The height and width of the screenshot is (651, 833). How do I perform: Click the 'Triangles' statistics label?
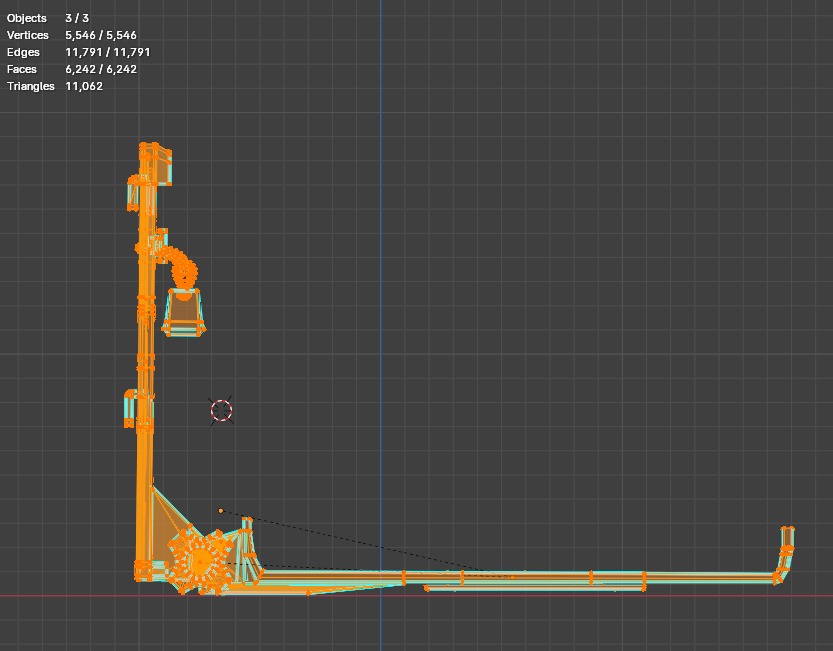(31, 86)
